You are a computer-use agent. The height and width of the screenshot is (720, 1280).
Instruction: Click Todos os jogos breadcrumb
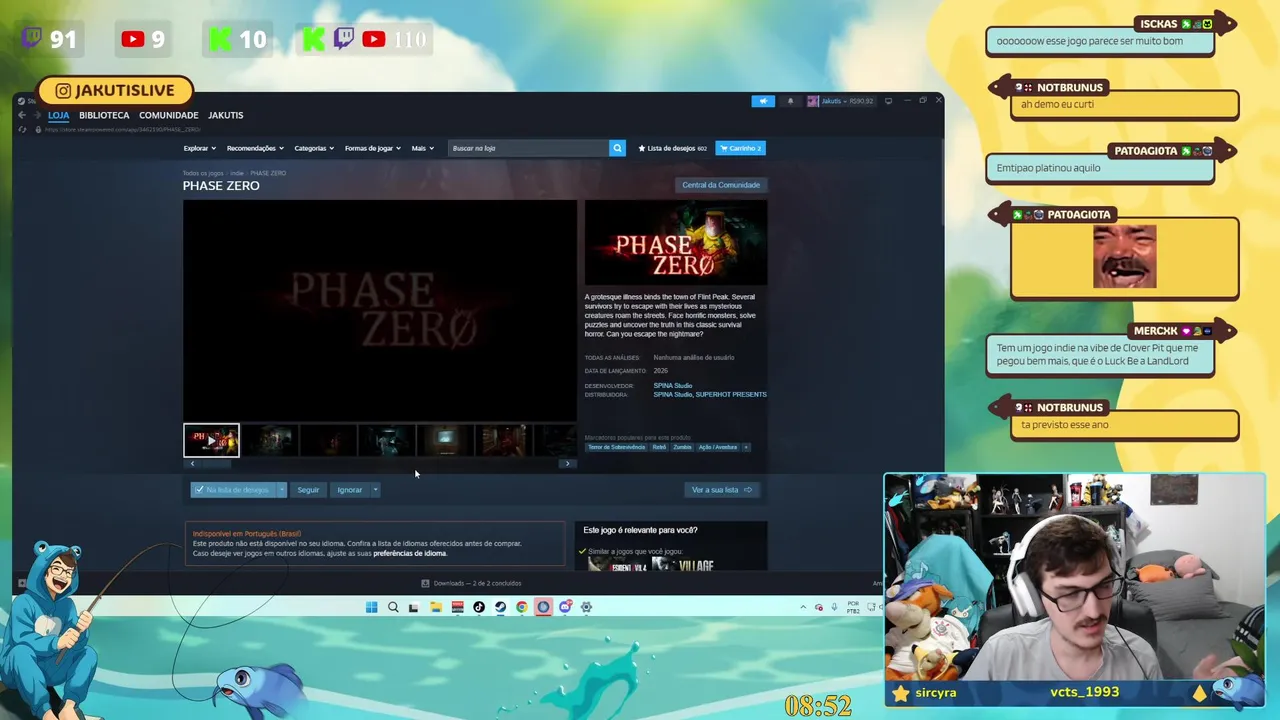pyautogui.click(x=203, y=173)
